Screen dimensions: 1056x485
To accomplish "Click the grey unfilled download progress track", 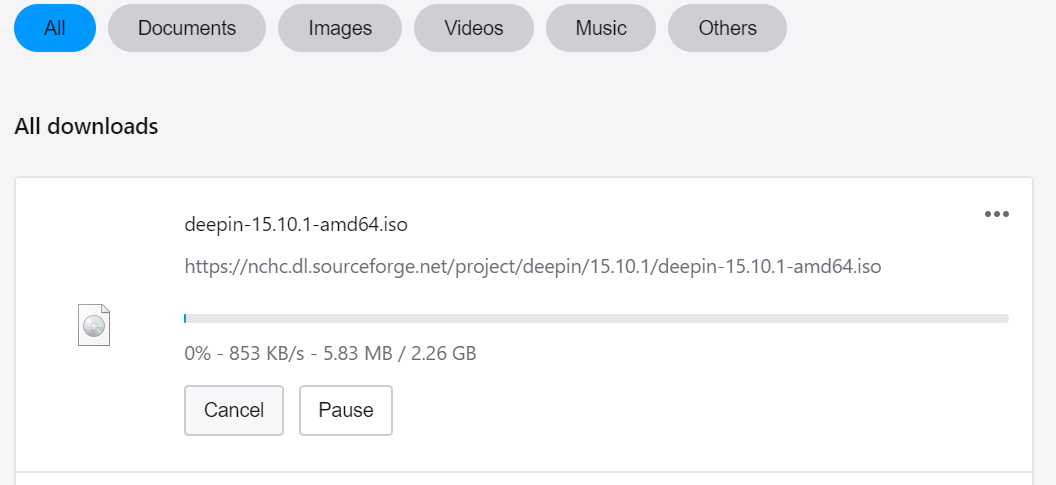I will (600, 318).
